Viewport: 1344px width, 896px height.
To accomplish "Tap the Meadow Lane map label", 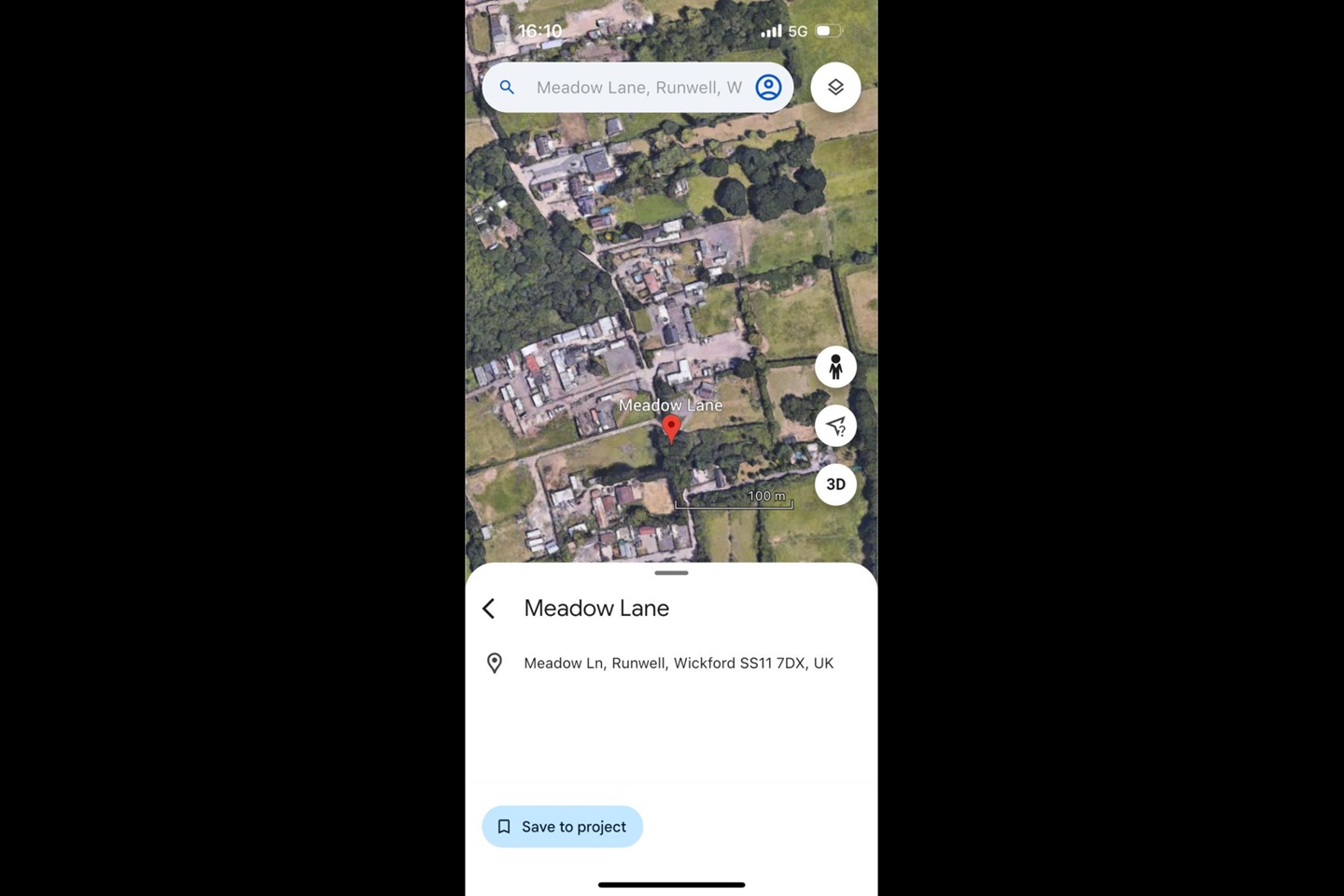I will [x=670, y=405].
